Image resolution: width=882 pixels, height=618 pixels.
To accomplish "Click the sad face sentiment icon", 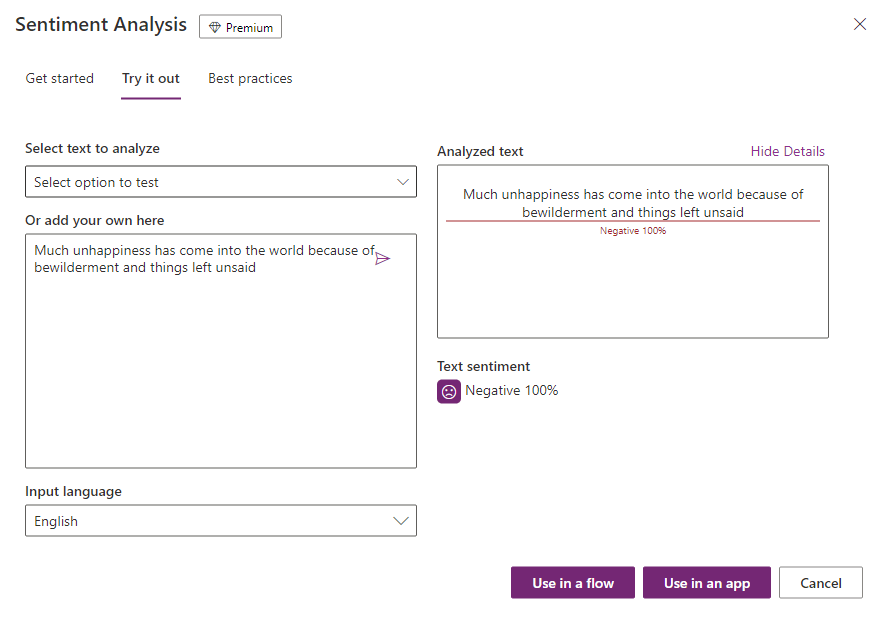I will [x=449, y=392].
